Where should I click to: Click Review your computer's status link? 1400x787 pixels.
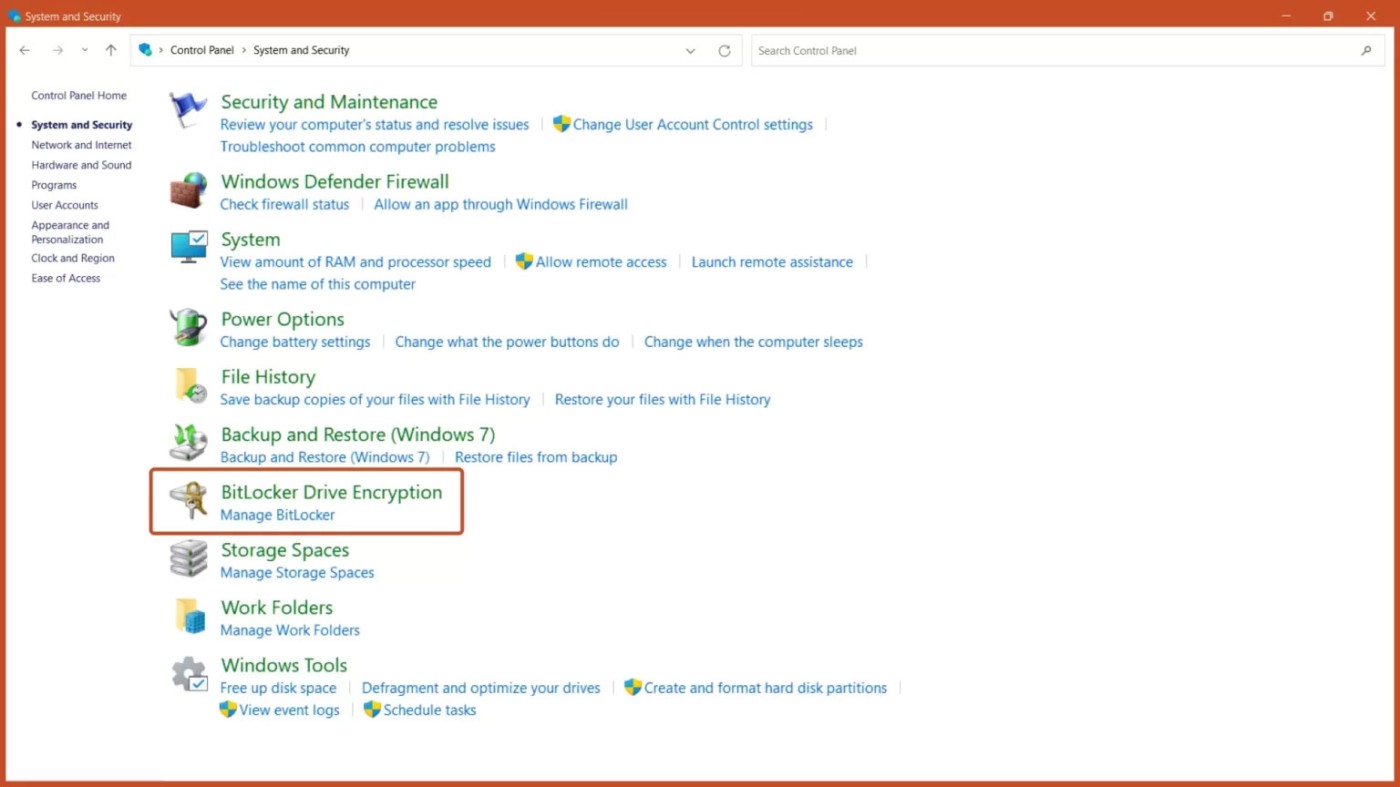pos(374,125)
